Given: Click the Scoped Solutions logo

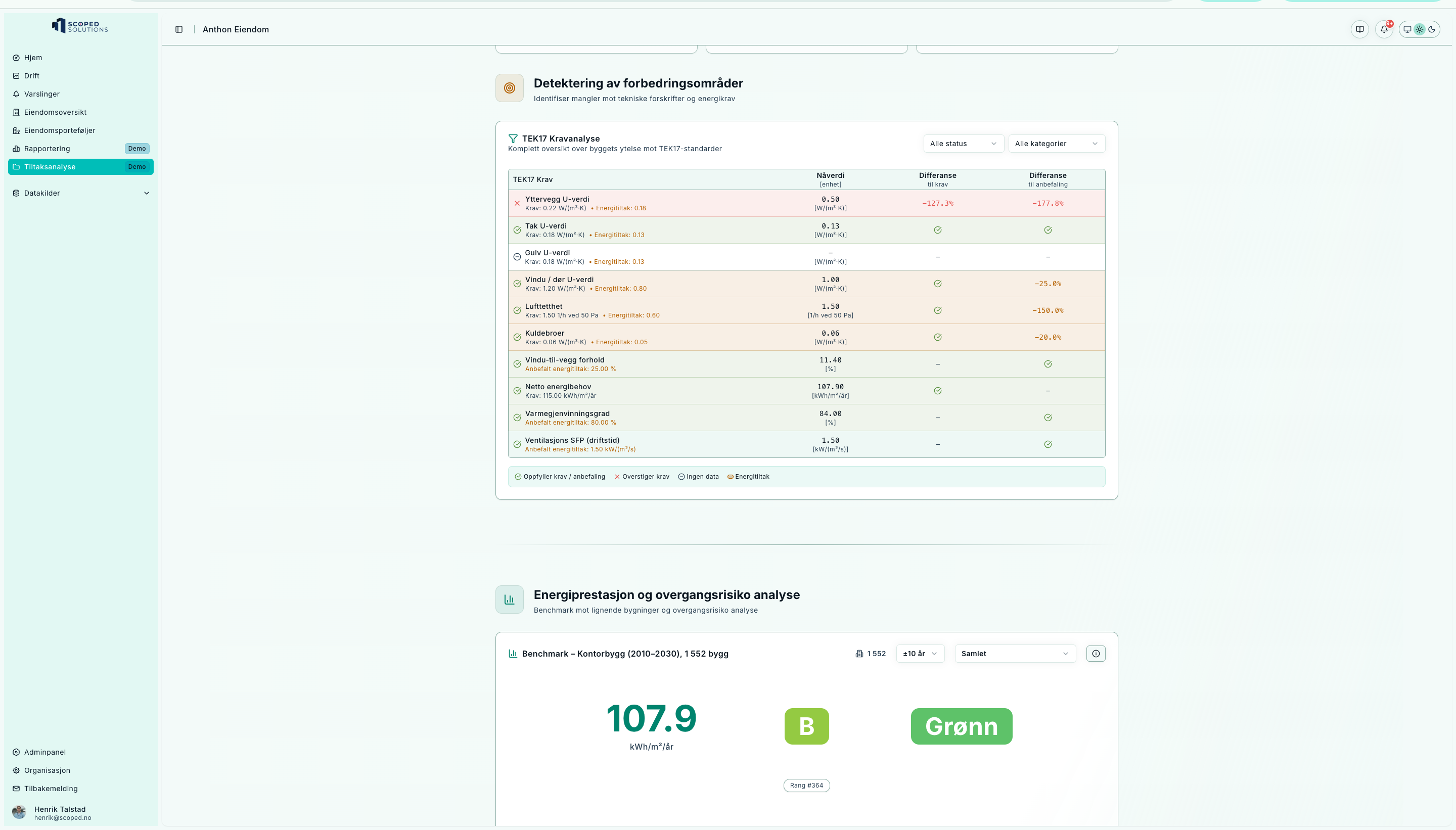Looking at the screenshot, I should click(80, 26).
